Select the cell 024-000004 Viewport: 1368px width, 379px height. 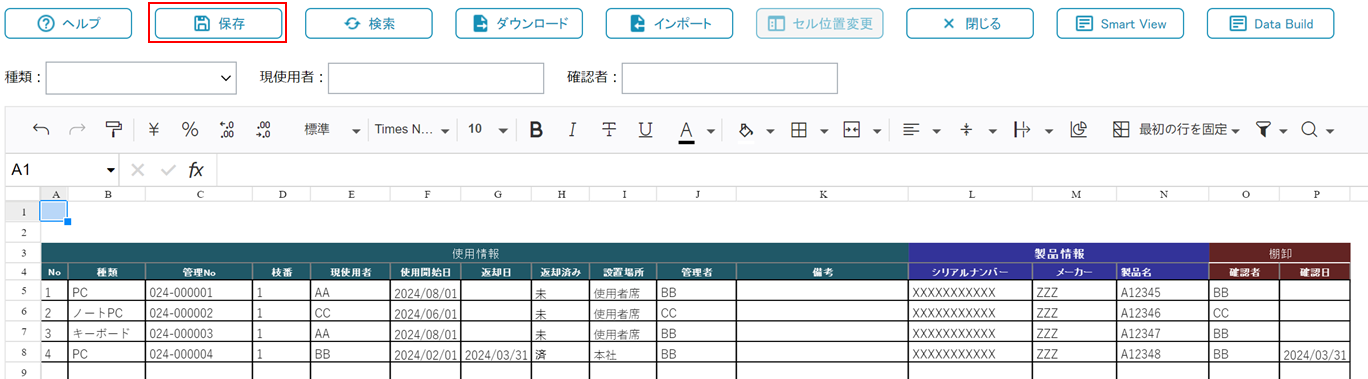pyautogui.click(x=198, y=353)
